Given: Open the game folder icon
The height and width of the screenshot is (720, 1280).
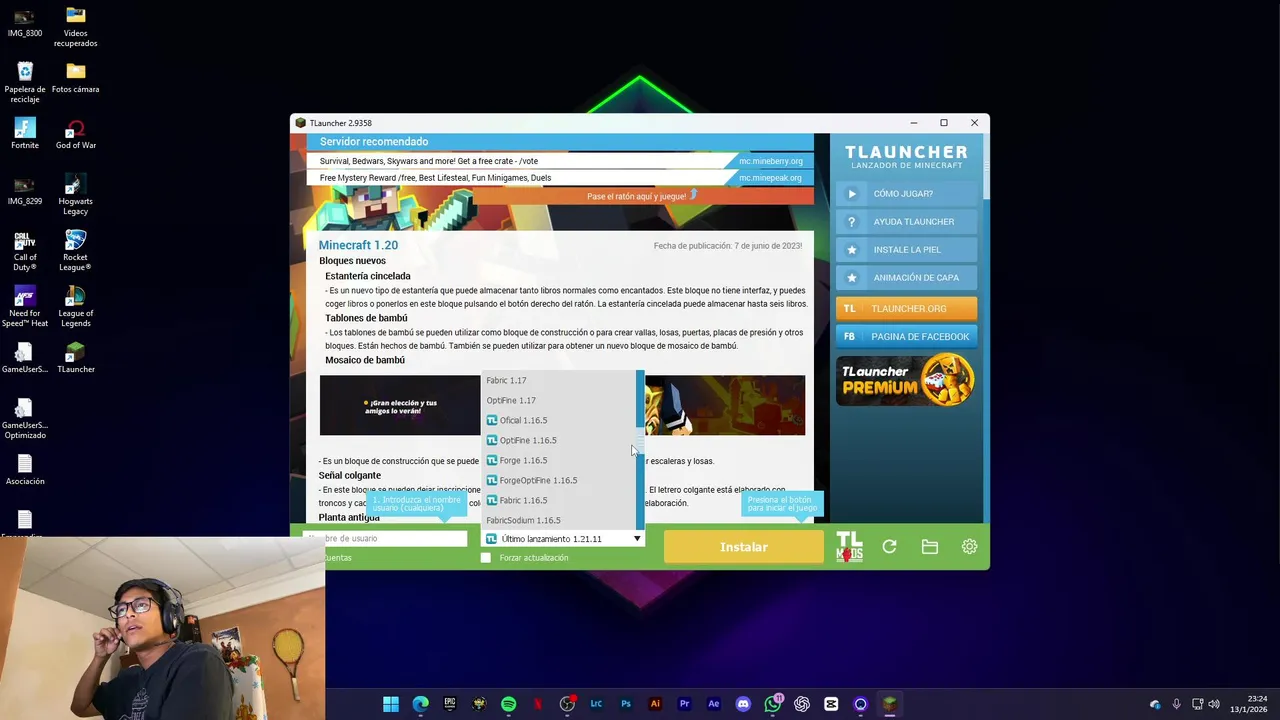Looking at the screenshot, I should pos(930,546).
